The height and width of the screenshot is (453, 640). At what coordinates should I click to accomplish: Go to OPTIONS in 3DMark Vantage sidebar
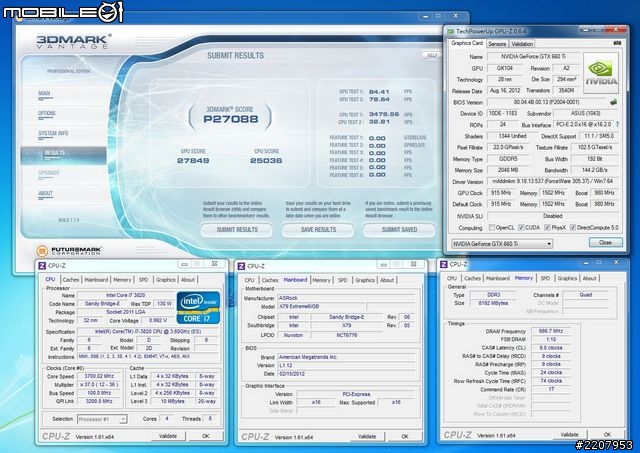tap(47, 113)
